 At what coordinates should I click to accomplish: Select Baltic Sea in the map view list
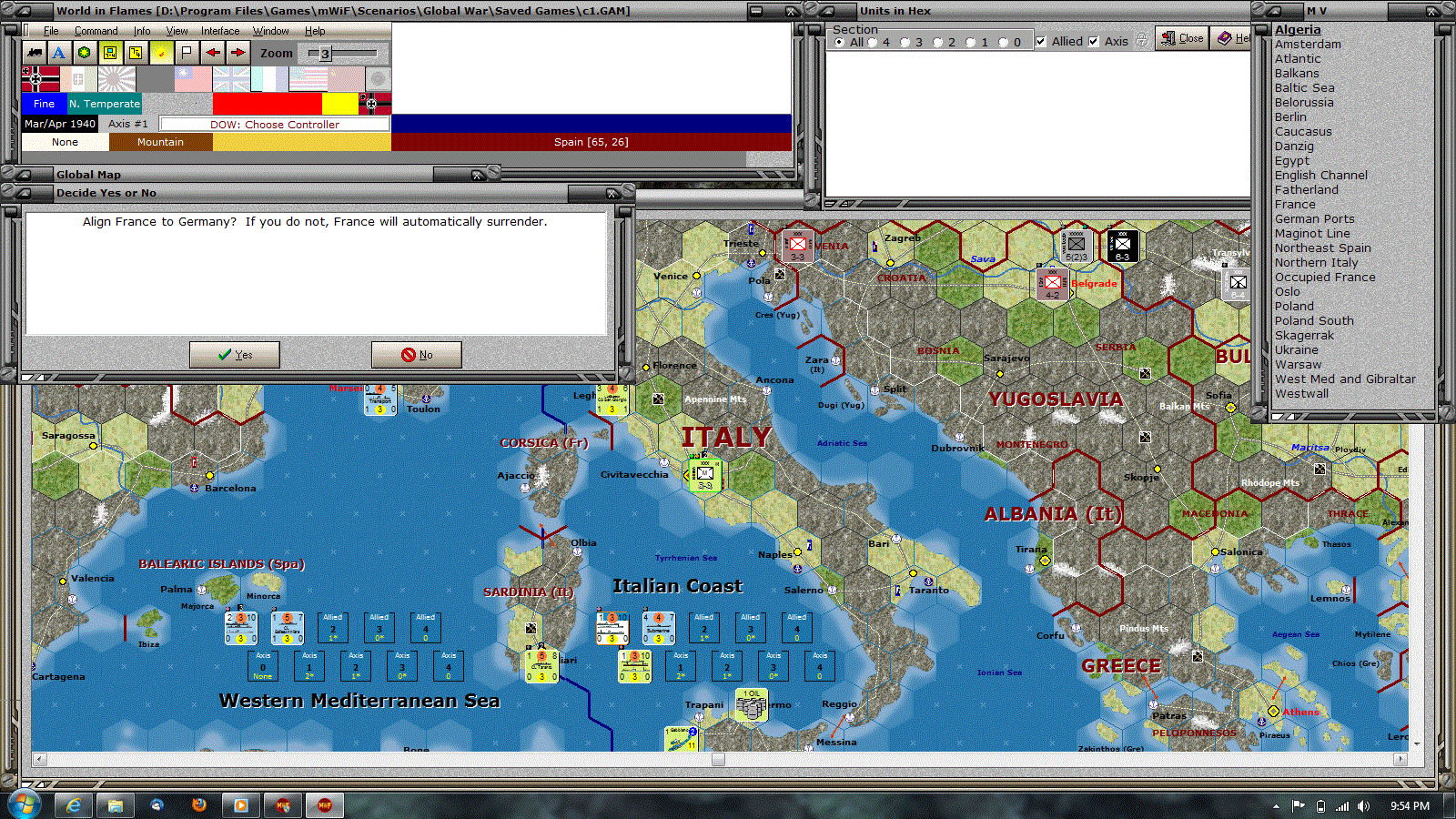click(x=1304, y=87)
